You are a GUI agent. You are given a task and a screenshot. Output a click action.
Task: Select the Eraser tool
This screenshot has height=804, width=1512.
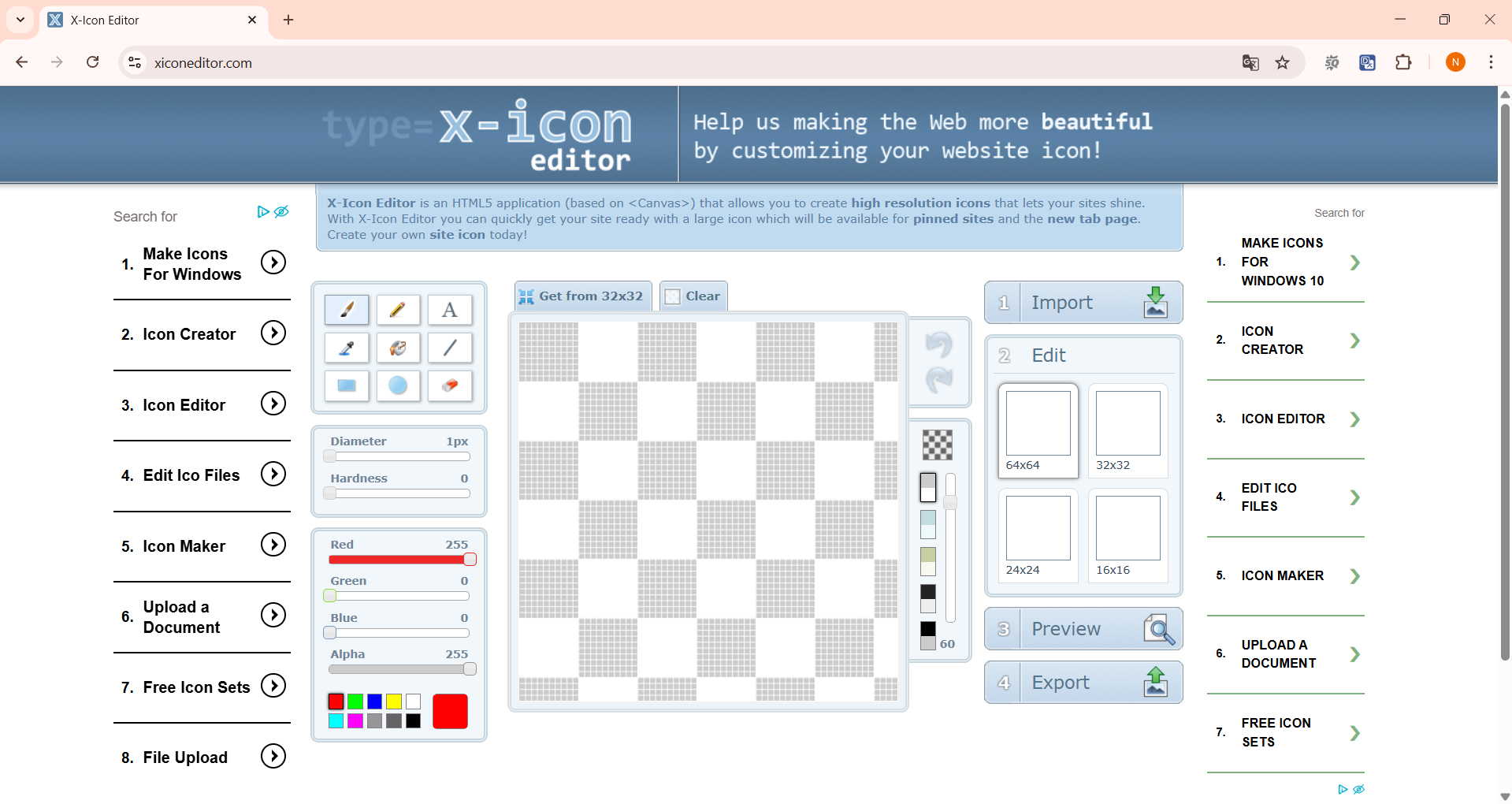(449, 385)
